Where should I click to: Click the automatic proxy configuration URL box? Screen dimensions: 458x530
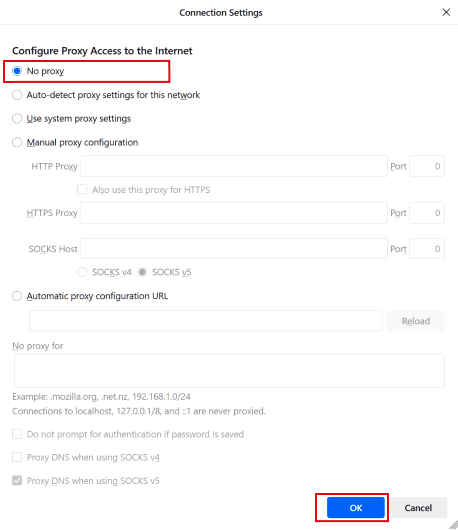pyautogui.click(x=206, y=321)
